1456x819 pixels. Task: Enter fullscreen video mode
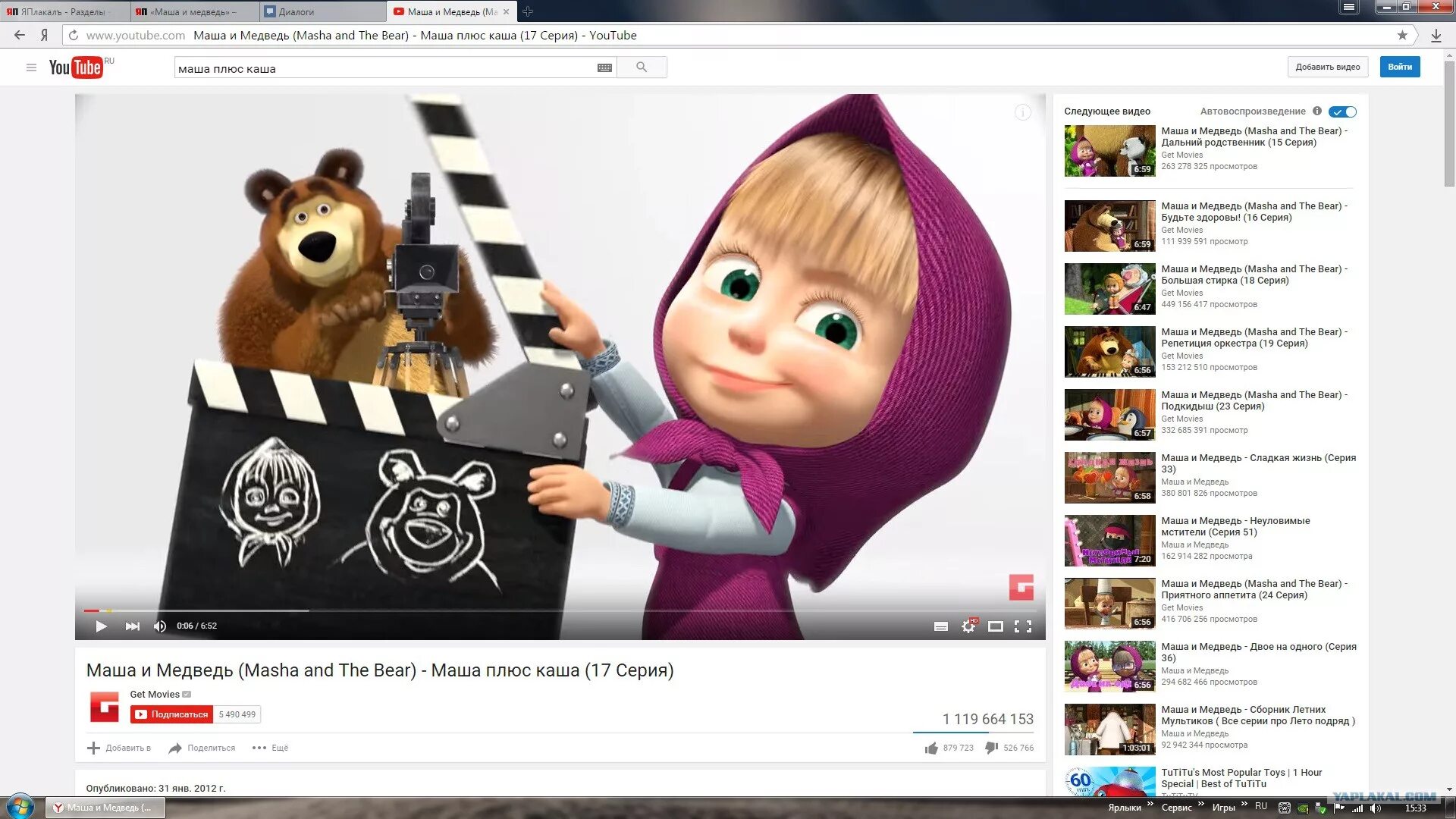1023,626
